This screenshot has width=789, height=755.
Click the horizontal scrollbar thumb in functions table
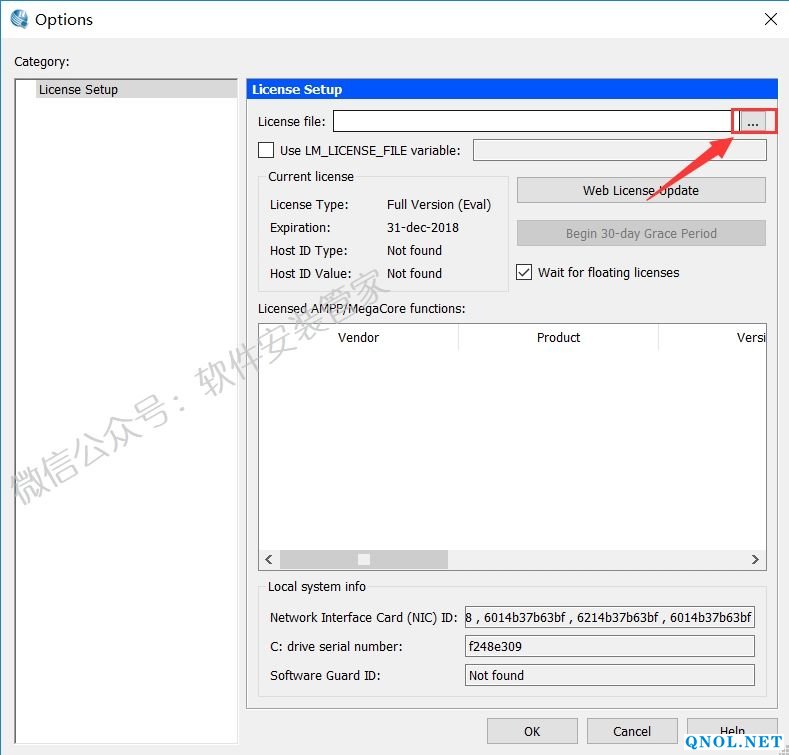[364, 560]
